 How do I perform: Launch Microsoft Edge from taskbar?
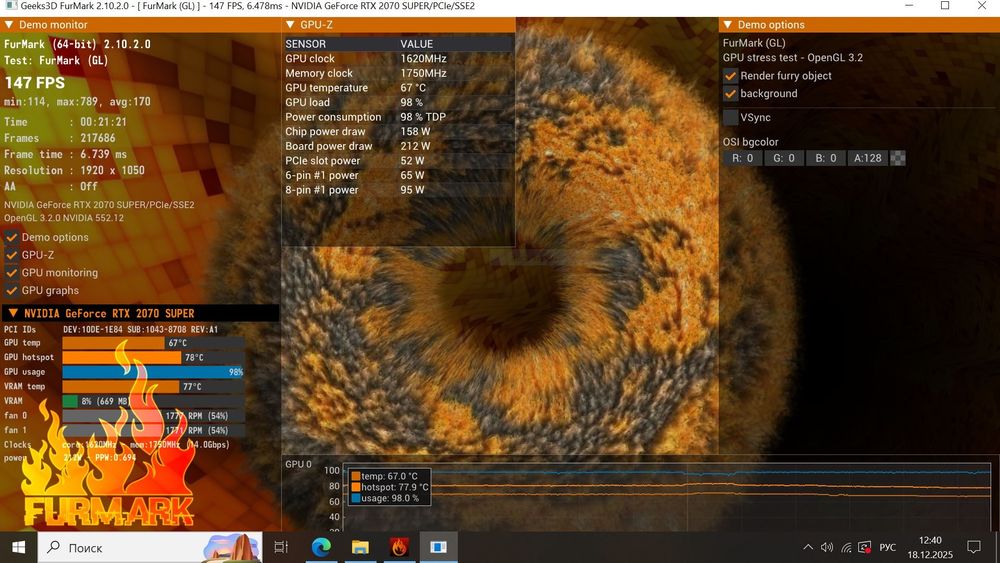pos(321,547)
